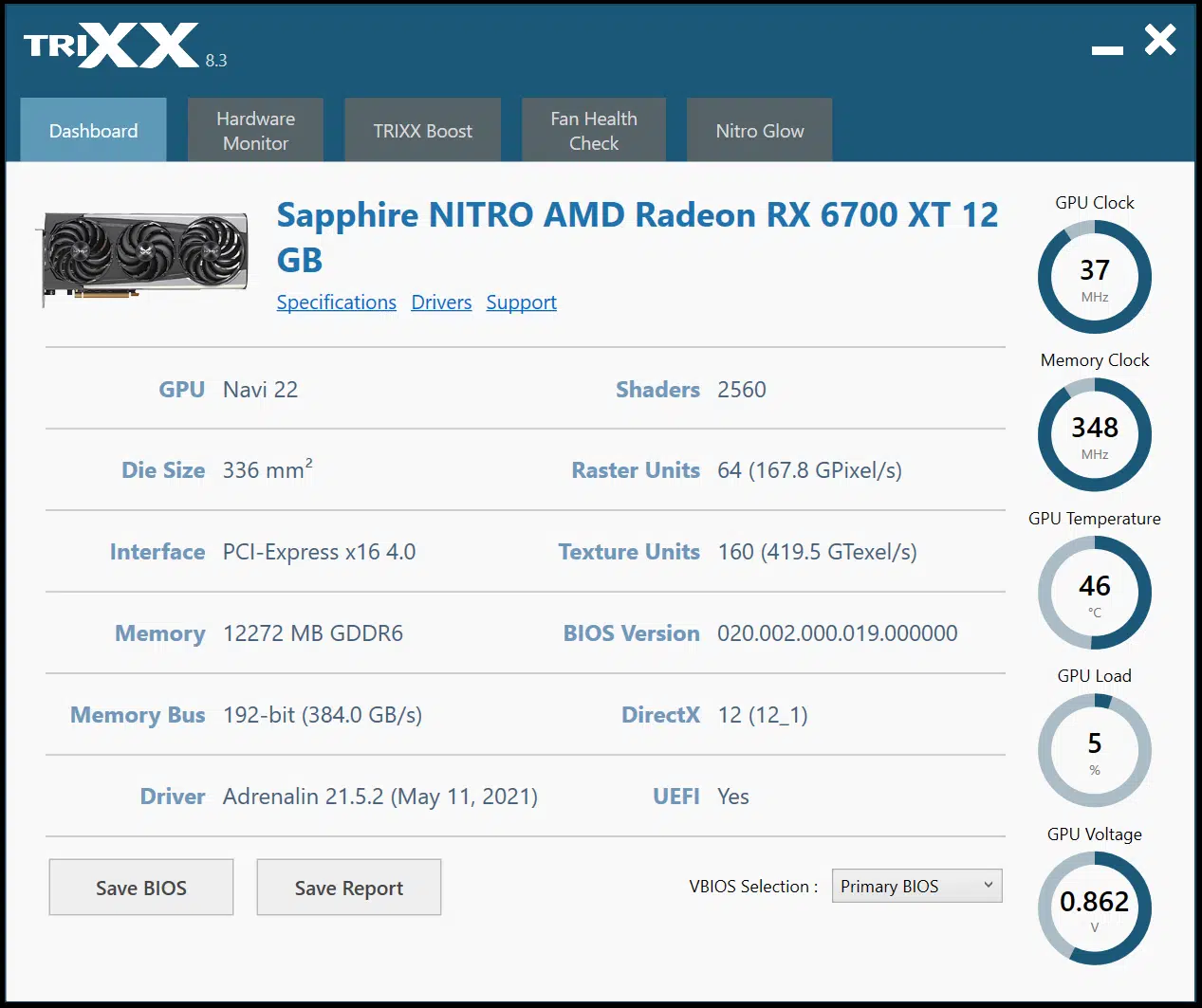Click the Shaders field label

click(x=657, y=390)
